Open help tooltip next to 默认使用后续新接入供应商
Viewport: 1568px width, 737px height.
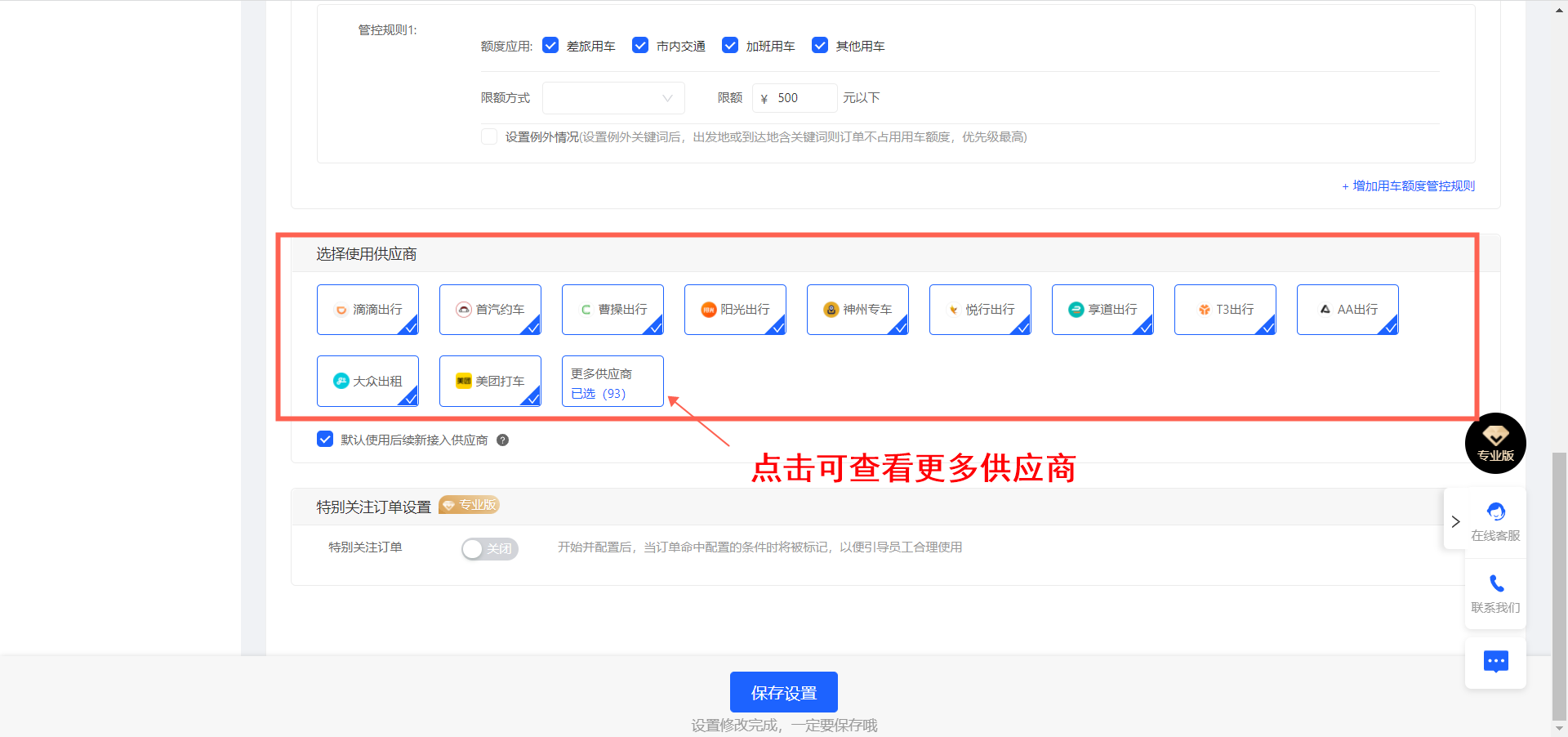(x=503, y=440)
